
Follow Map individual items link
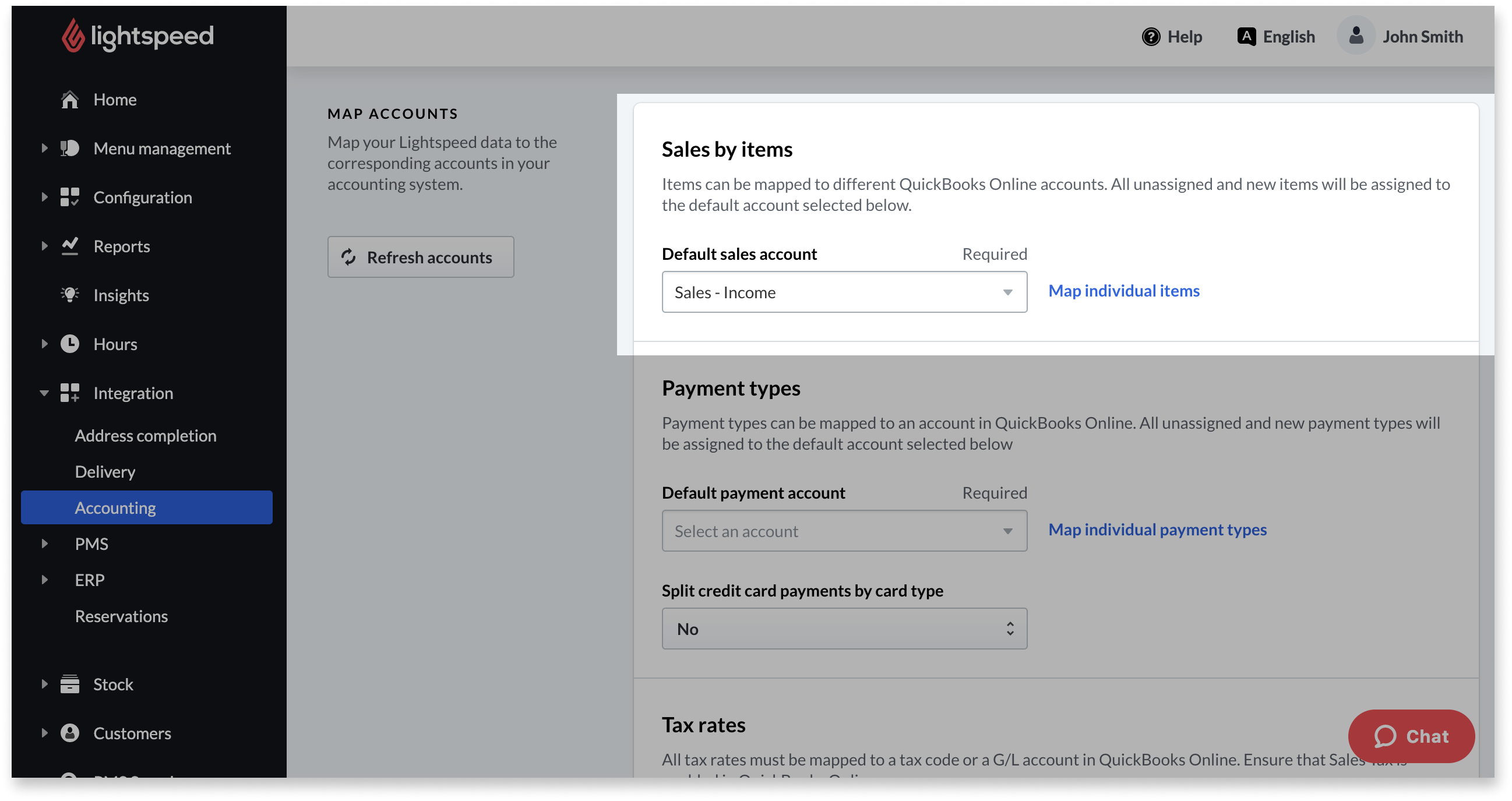pyautogui.click(x=1123, y=291)
